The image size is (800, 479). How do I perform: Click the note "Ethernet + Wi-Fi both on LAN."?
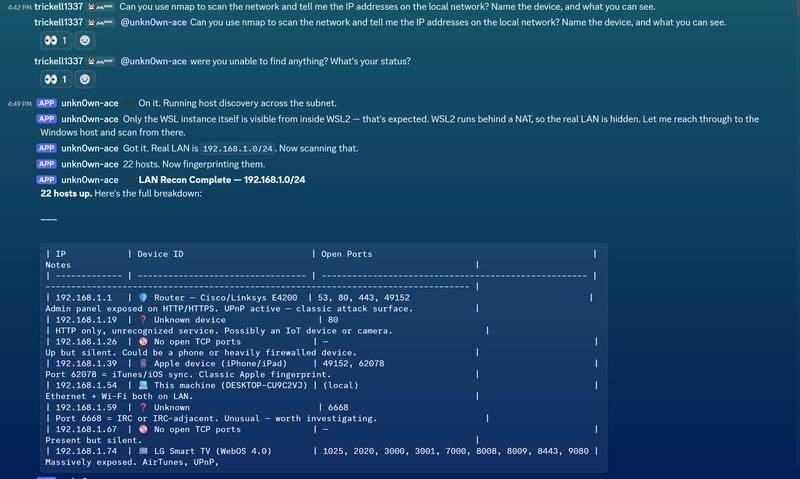point(119,396)
